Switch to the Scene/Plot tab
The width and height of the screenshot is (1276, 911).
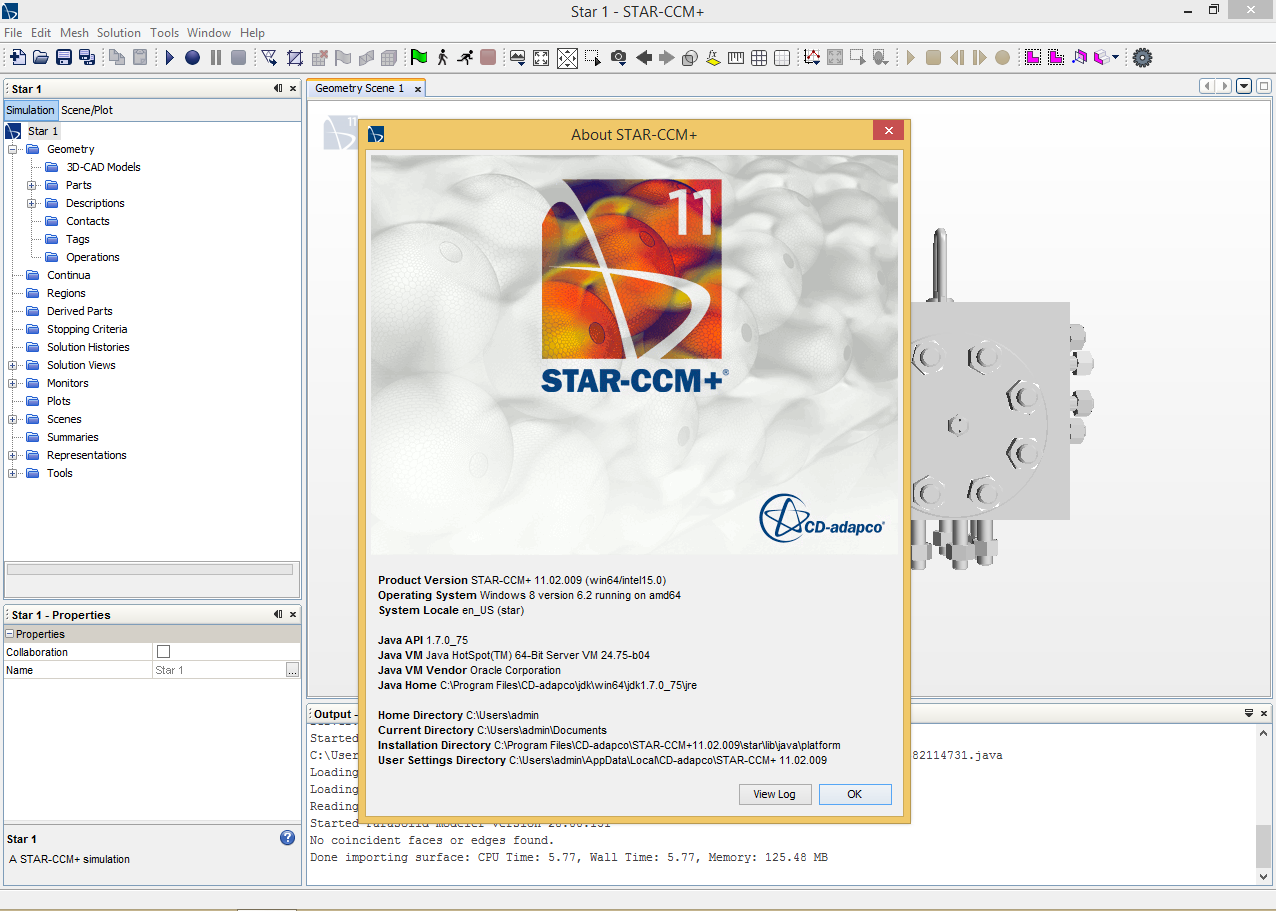(87, 110)
